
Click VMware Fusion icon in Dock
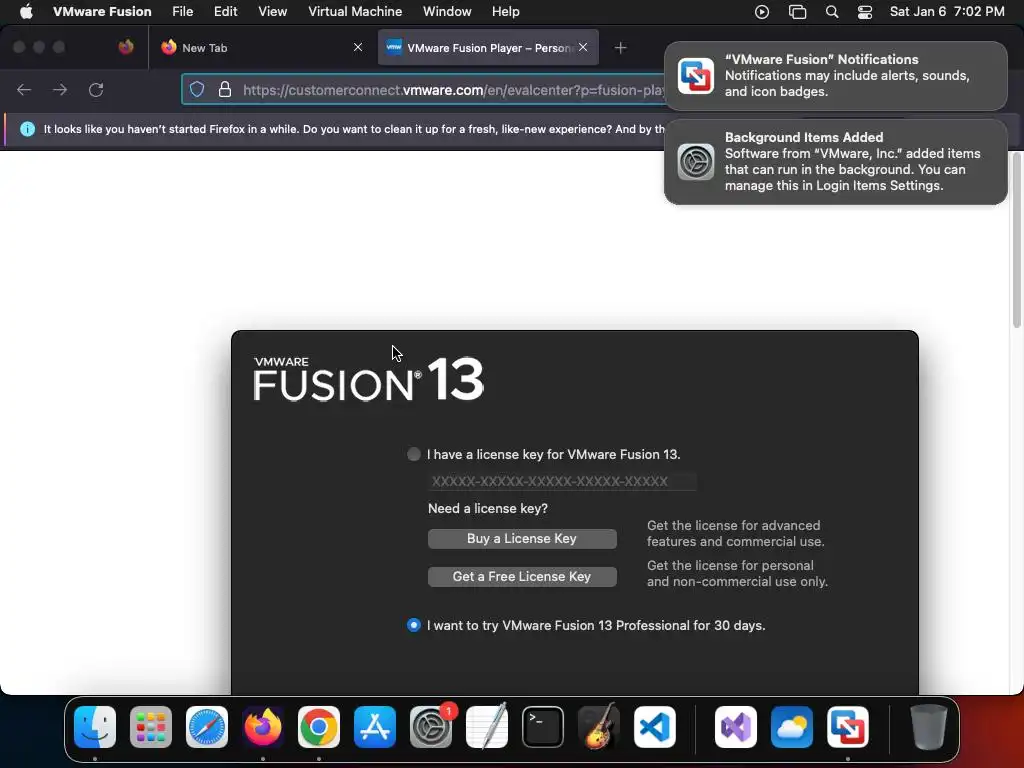[x=848, y=727]
